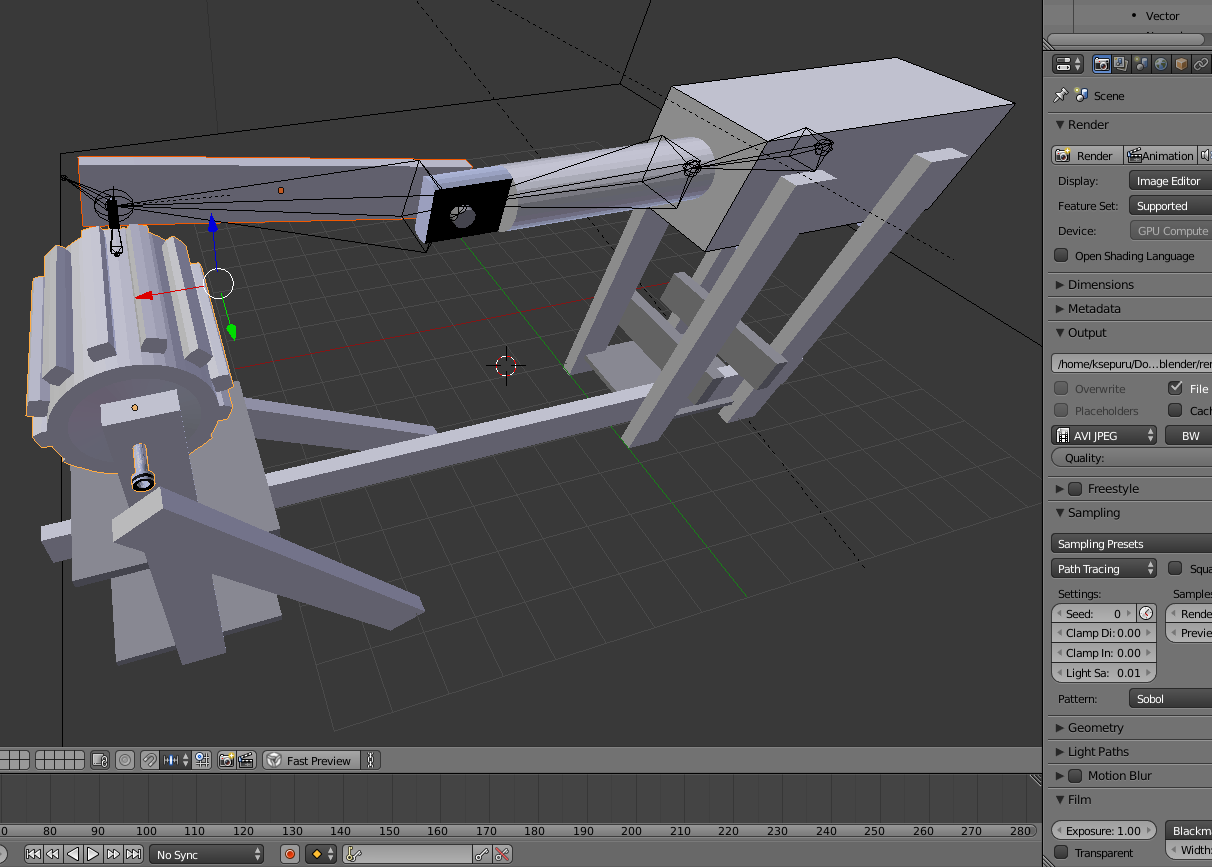This screenshot has height=867, width=1212.
Task: Uncheck the File checkbox in Output panel
Action: [x=1173, y=388]
